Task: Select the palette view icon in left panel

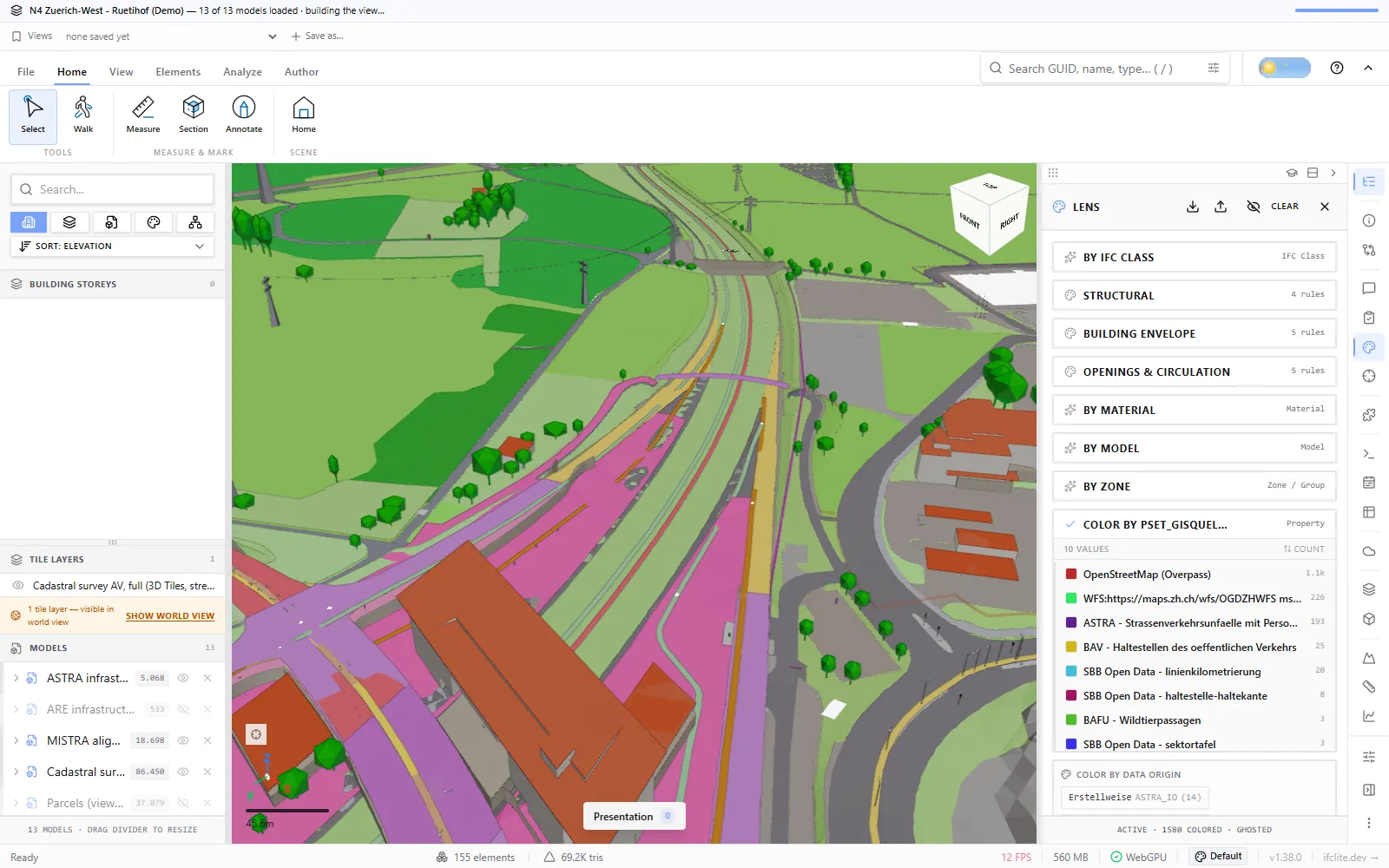Action: tap(154, 222)
